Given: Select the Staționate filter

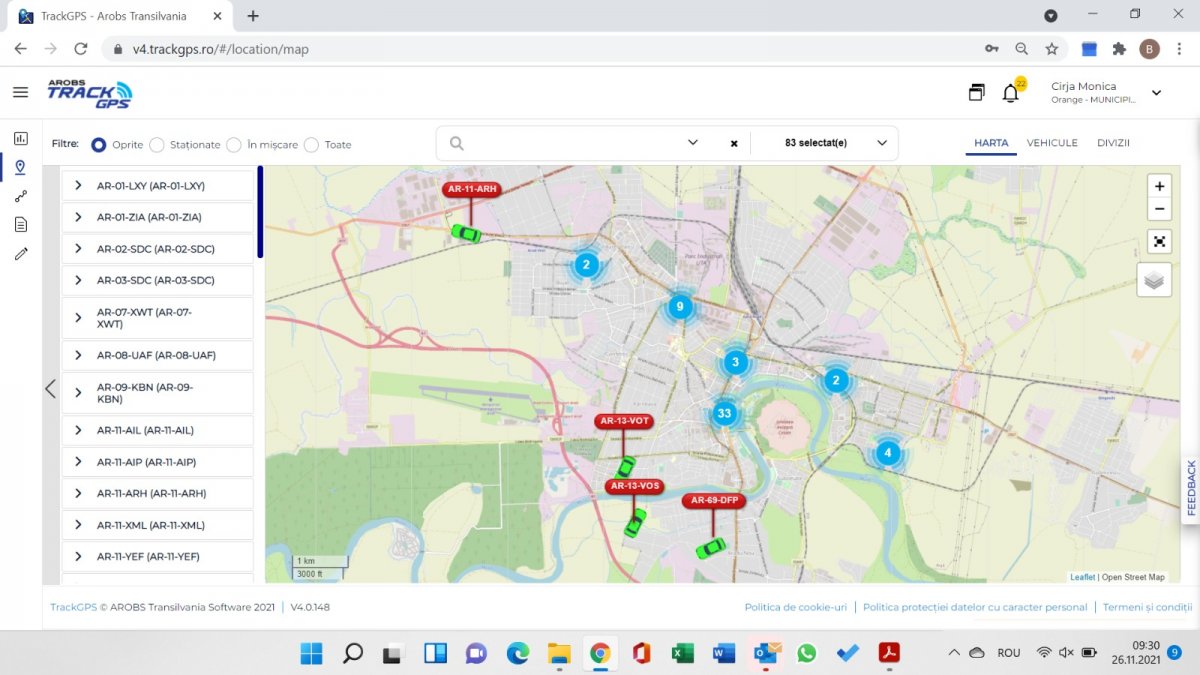Looking at the screenshot, I should pyautogui.click(x=157, y=145).
